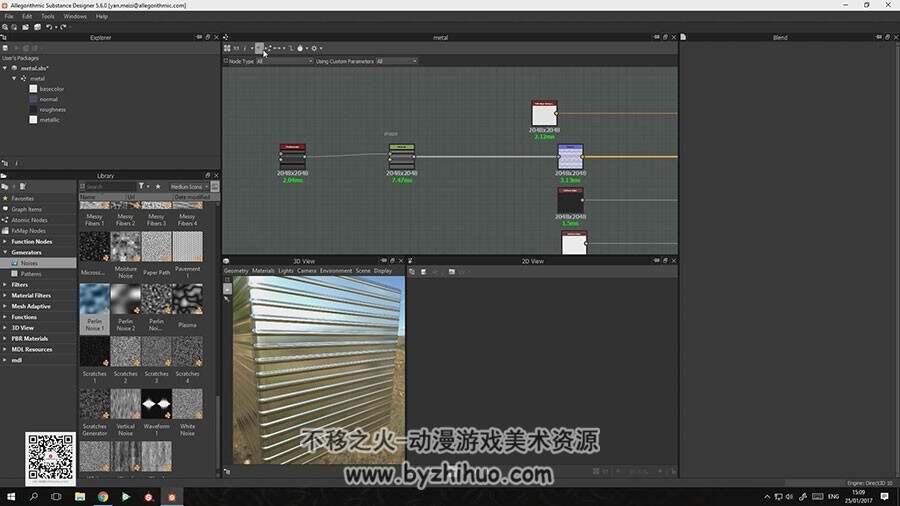Image resolution: width=900 pixels, height=506 pixels.
Task: Expand the Filters category
Action: (x=5, y=285)
